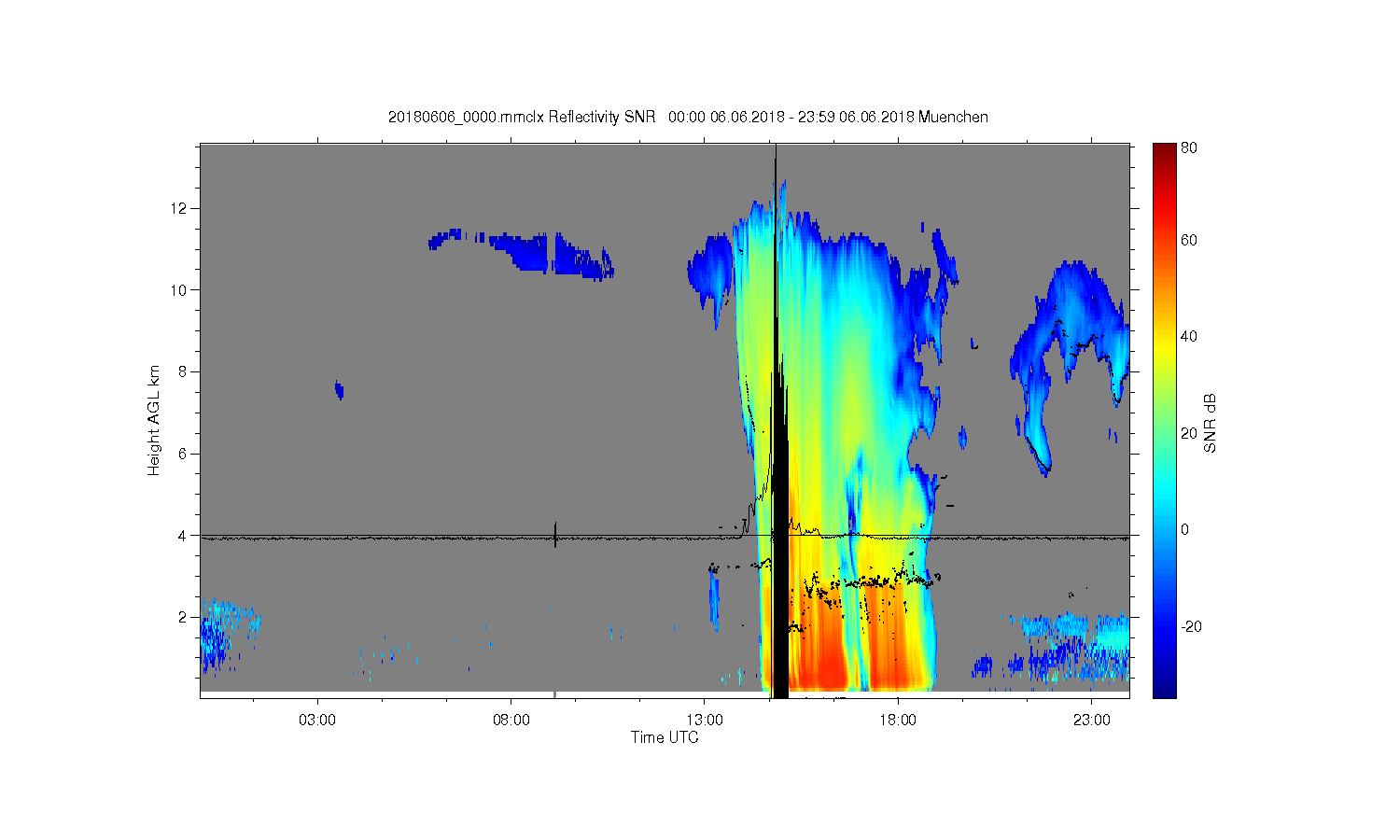Click the height tick label 8

coord(184,371)
